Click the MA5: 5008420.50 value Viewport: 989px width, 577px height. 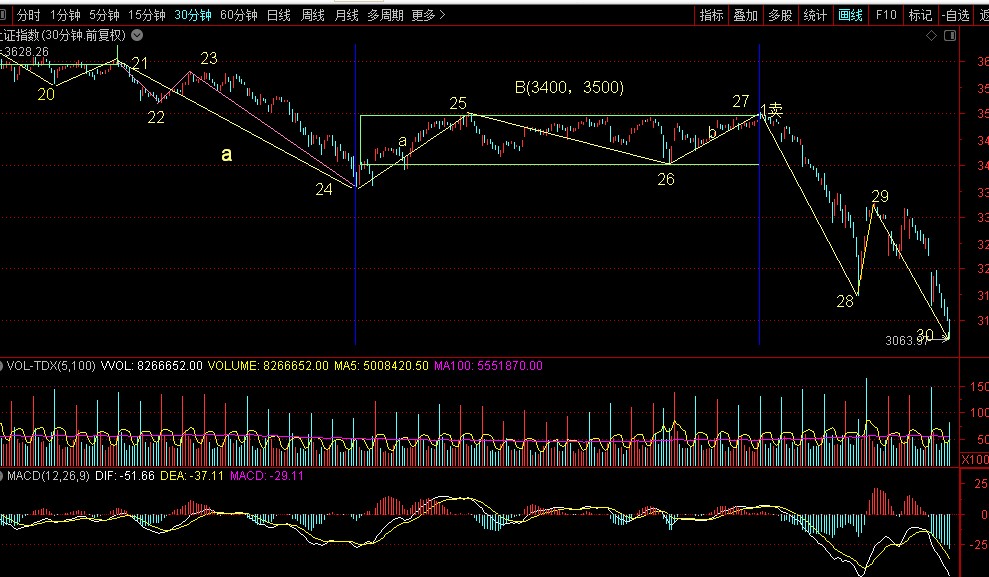click(381, 366)
